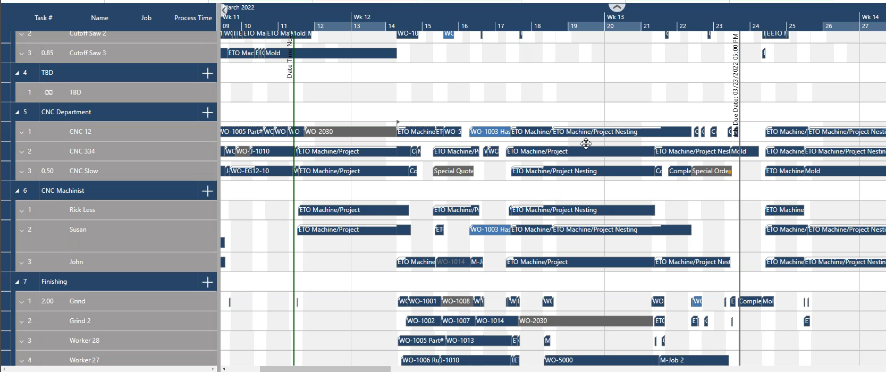Collapse the Finishing group

tap(16, 282)
